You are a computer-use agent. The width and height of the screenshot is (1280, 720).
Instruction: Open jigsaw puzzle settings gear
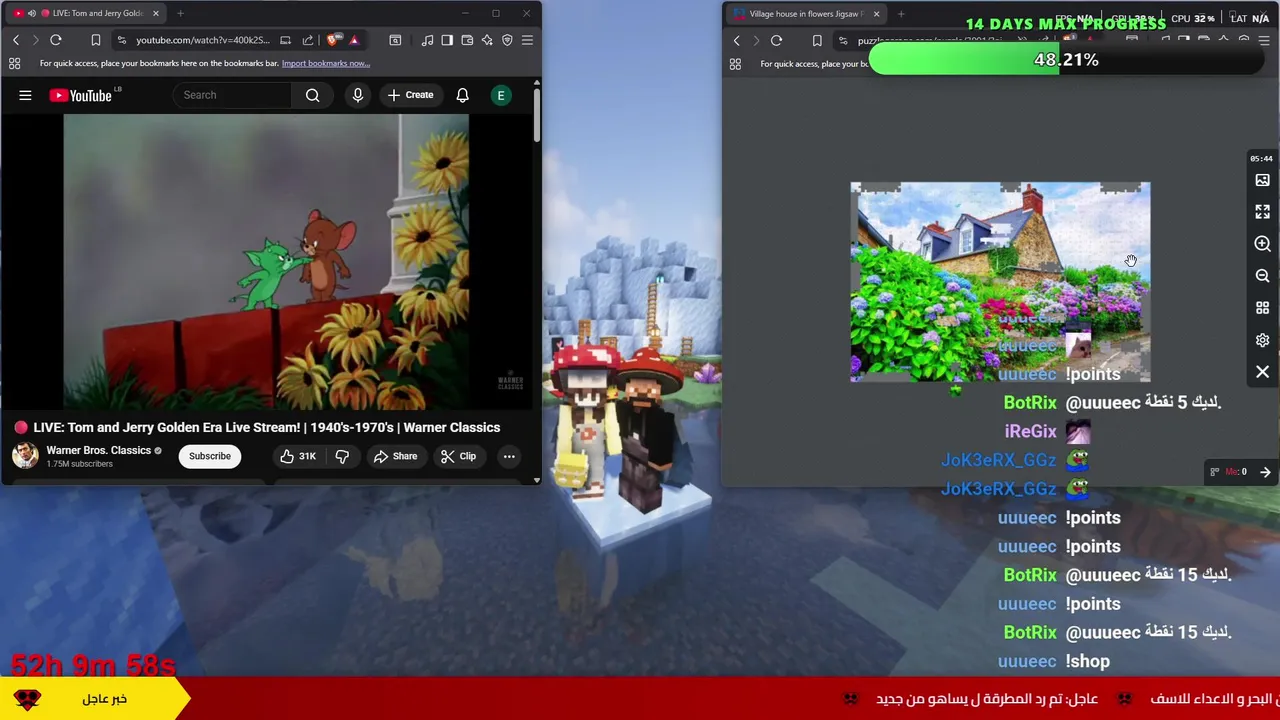(x=1262, y=340)
